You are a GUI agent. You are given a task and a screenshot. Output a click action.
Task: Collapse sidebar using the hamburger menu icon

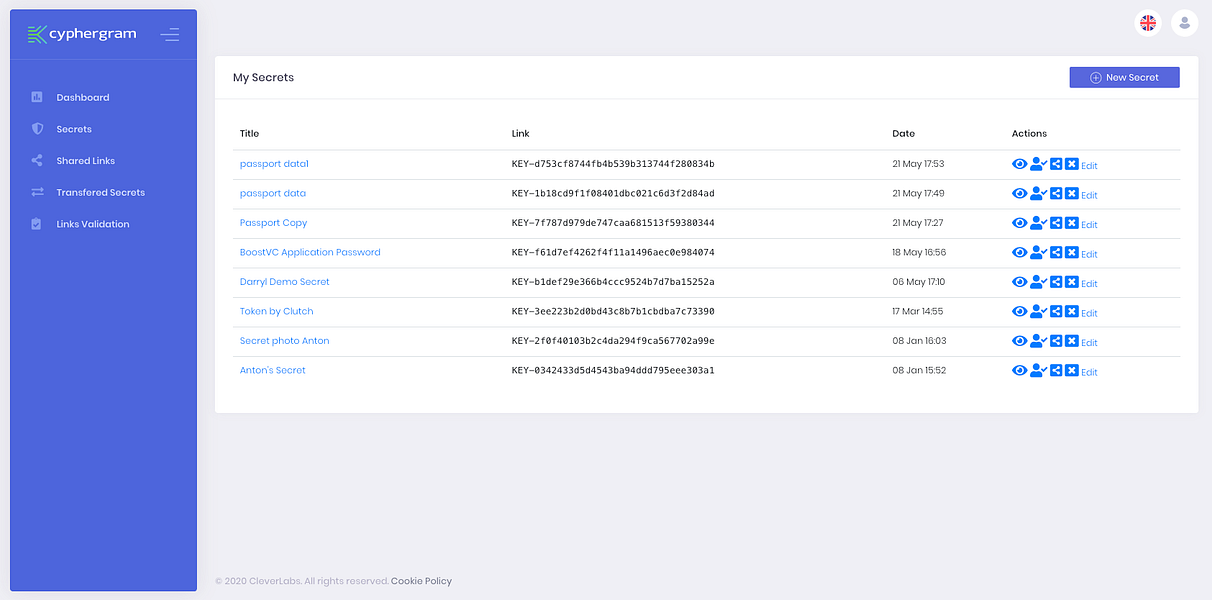(x=170, y=34)
